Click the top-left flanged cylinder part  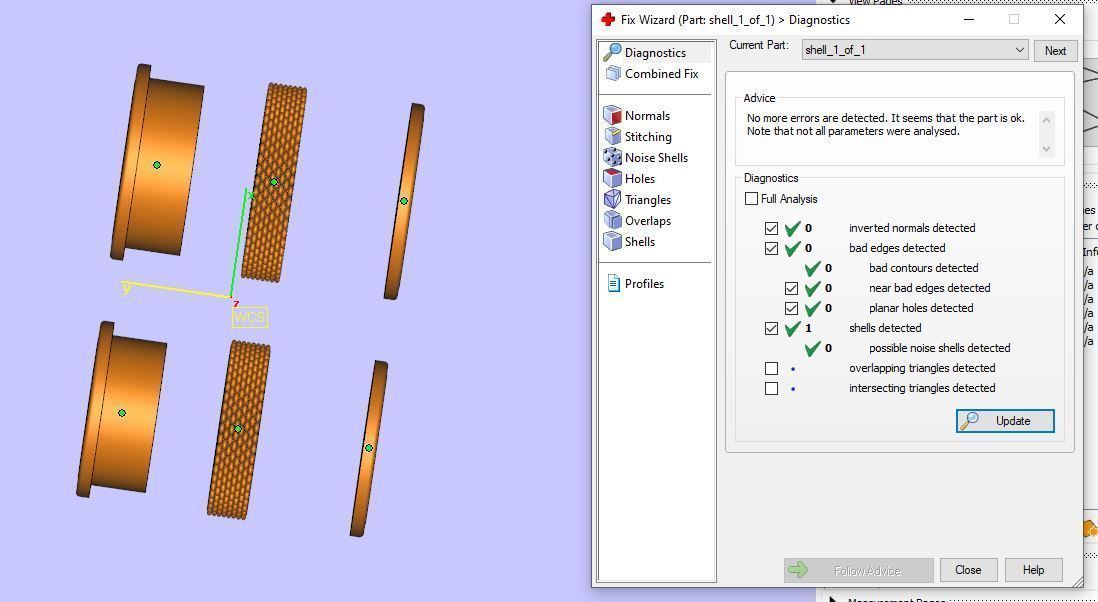tap(157, 162)
